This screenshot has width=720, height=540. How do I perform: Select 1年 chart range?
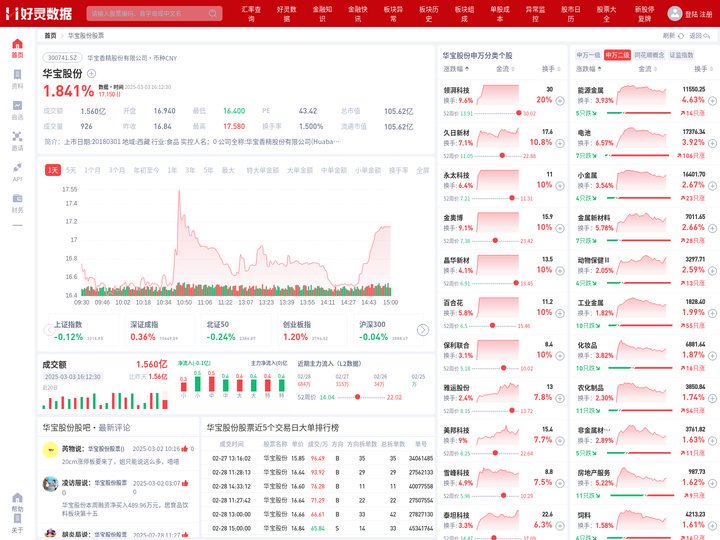(x=172, y=170)
